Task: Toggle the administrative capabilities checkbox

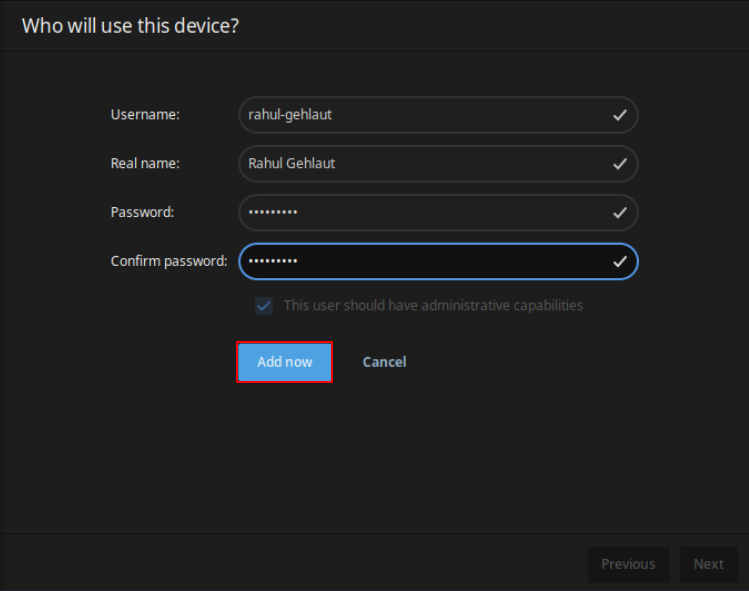Action: (264, 306)
